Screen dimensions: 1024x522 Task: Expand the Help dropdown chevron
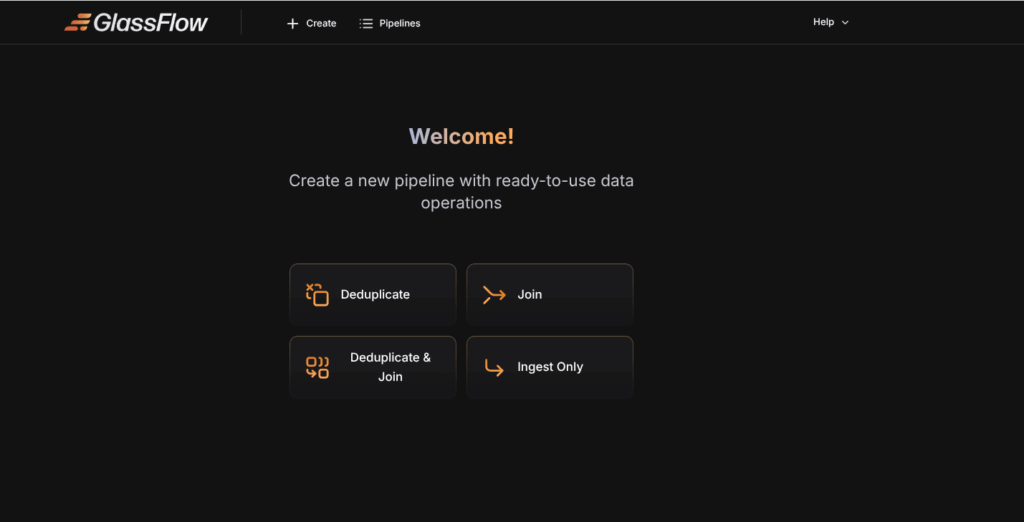(845, 23)
